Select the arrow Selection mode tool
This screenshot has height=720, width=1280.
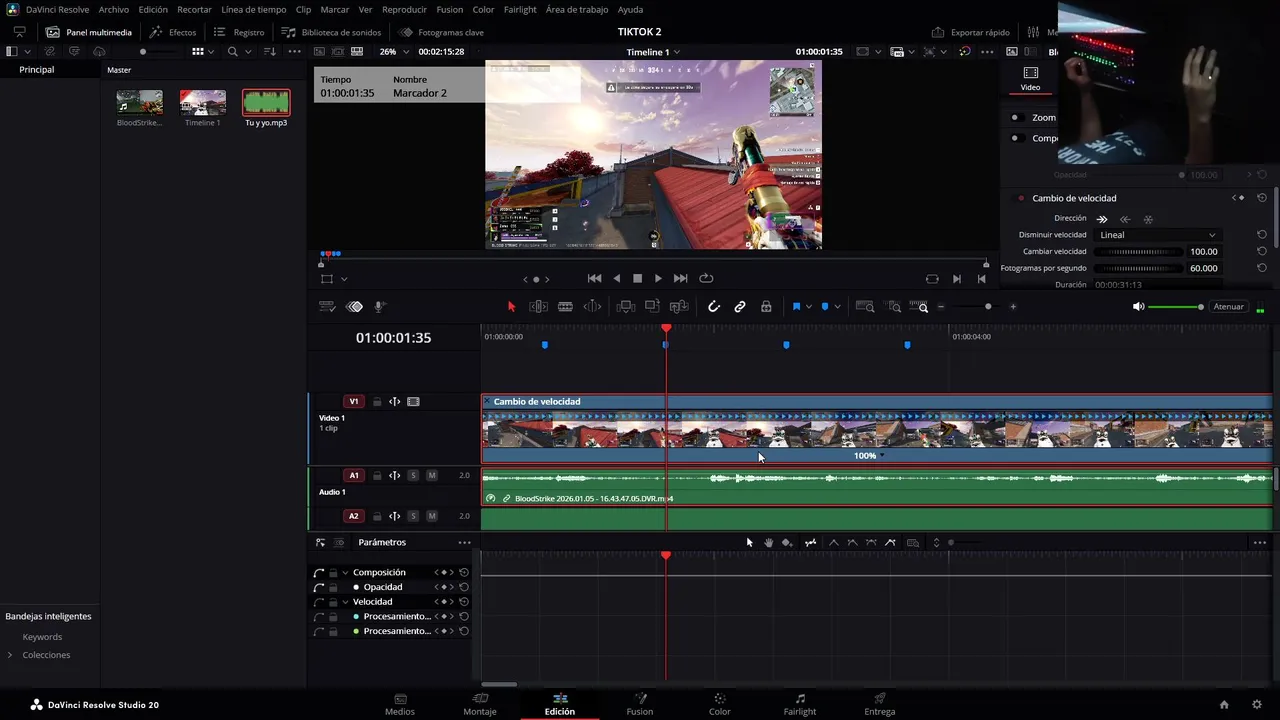(x=511, y=307)
